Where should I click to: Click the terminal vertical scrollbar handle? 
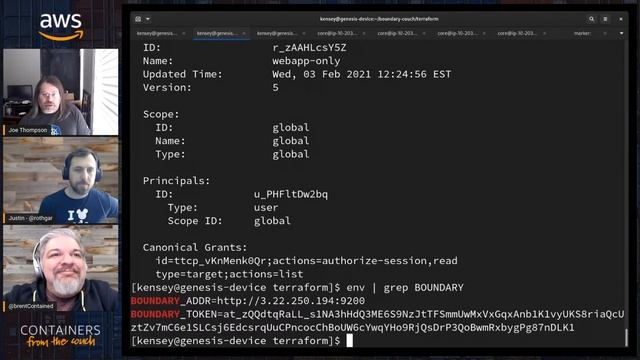pyautogui.click(x=626, y=337)
